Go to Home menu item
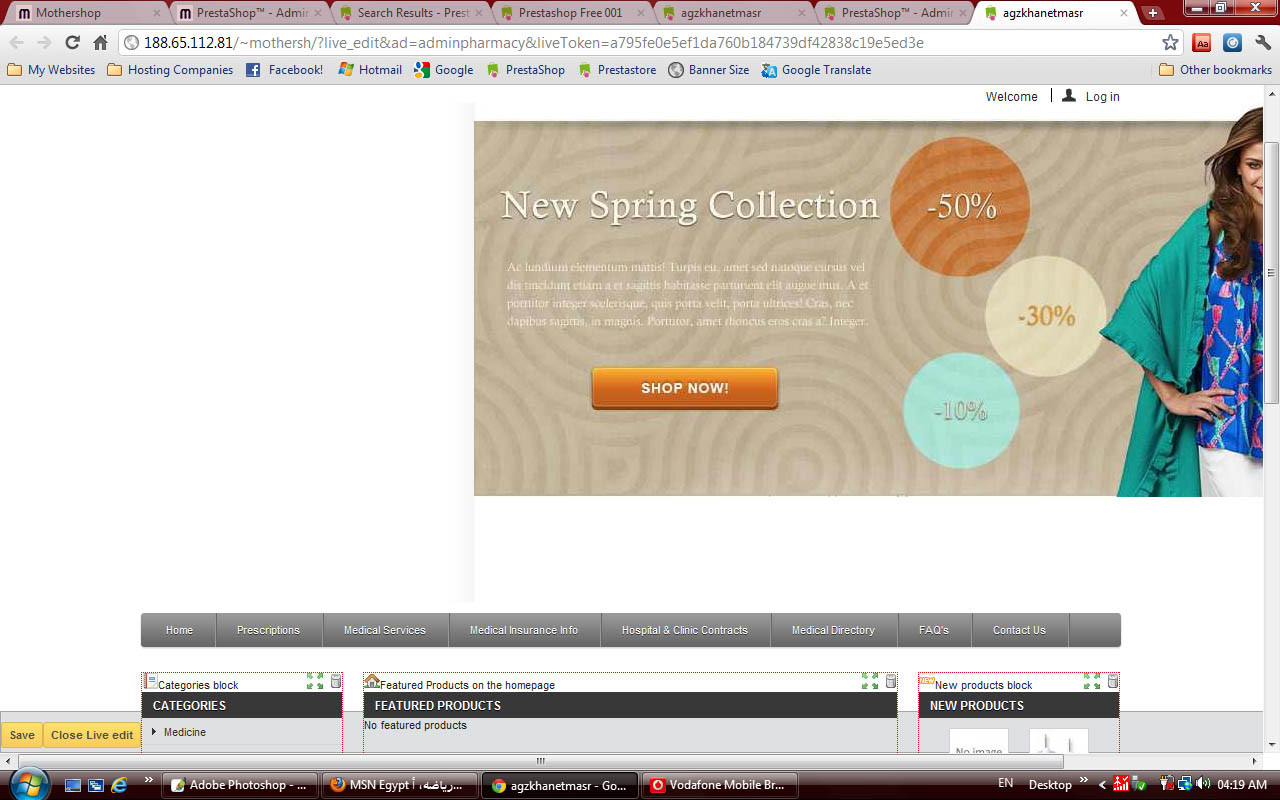The width and height of the screenshot is (1280, 800). click(x=179, y=630)
